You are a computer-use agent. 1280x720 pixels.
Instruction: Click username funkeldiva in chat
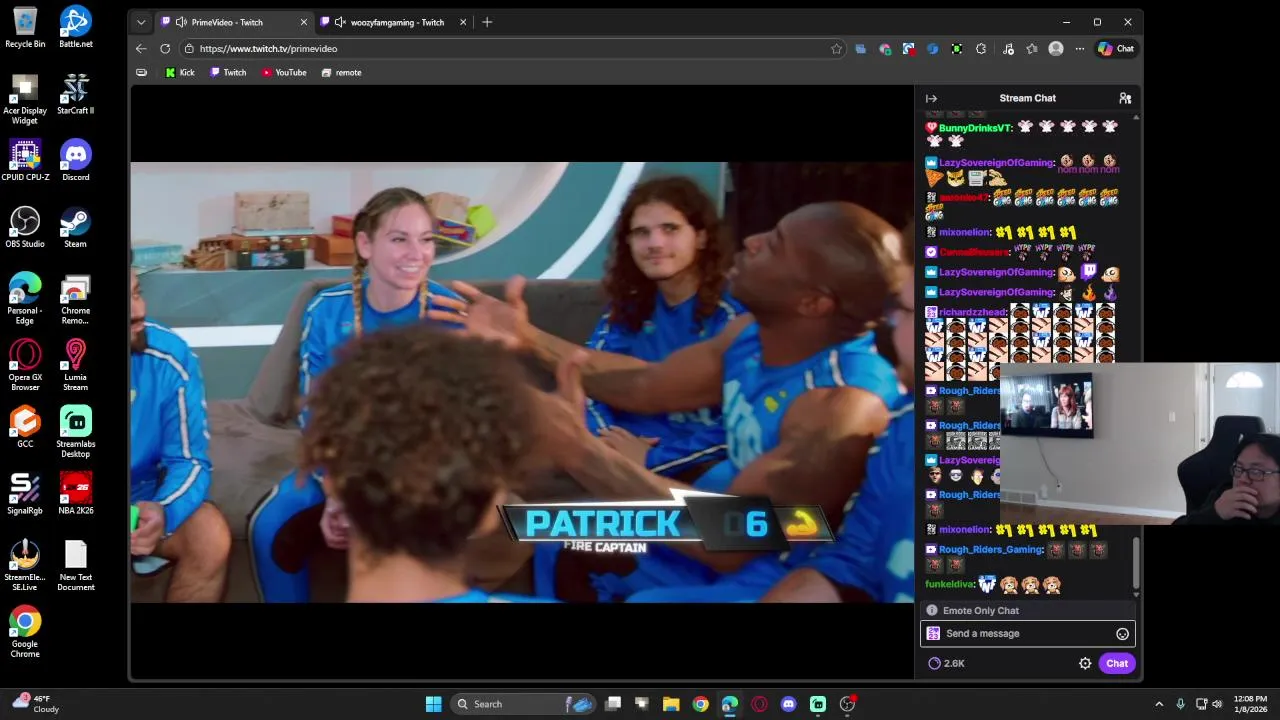(x=949, y=584)
